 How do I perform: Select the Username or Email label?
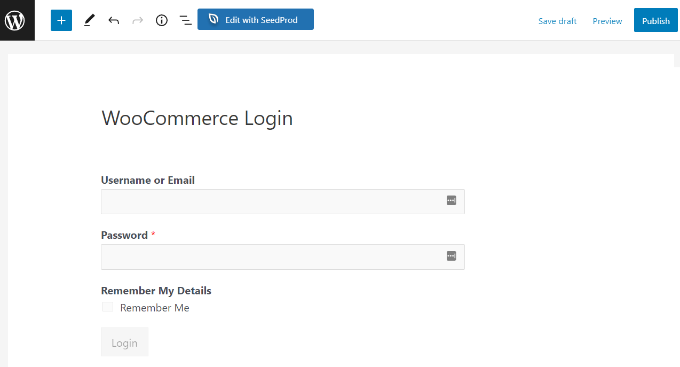coord(148,180)
